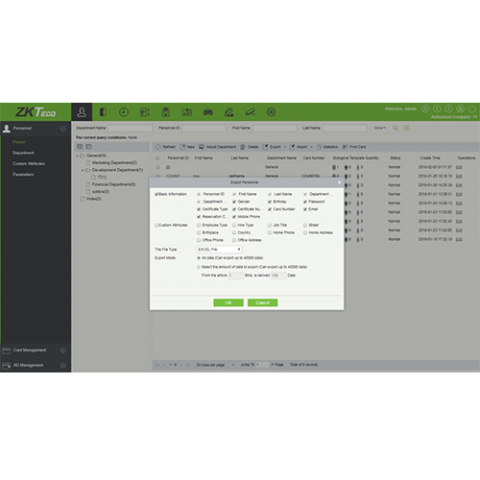Click the Adjust Department toolbar button
The width and height of the screenshot is (480, 480).
coord(217,147)
